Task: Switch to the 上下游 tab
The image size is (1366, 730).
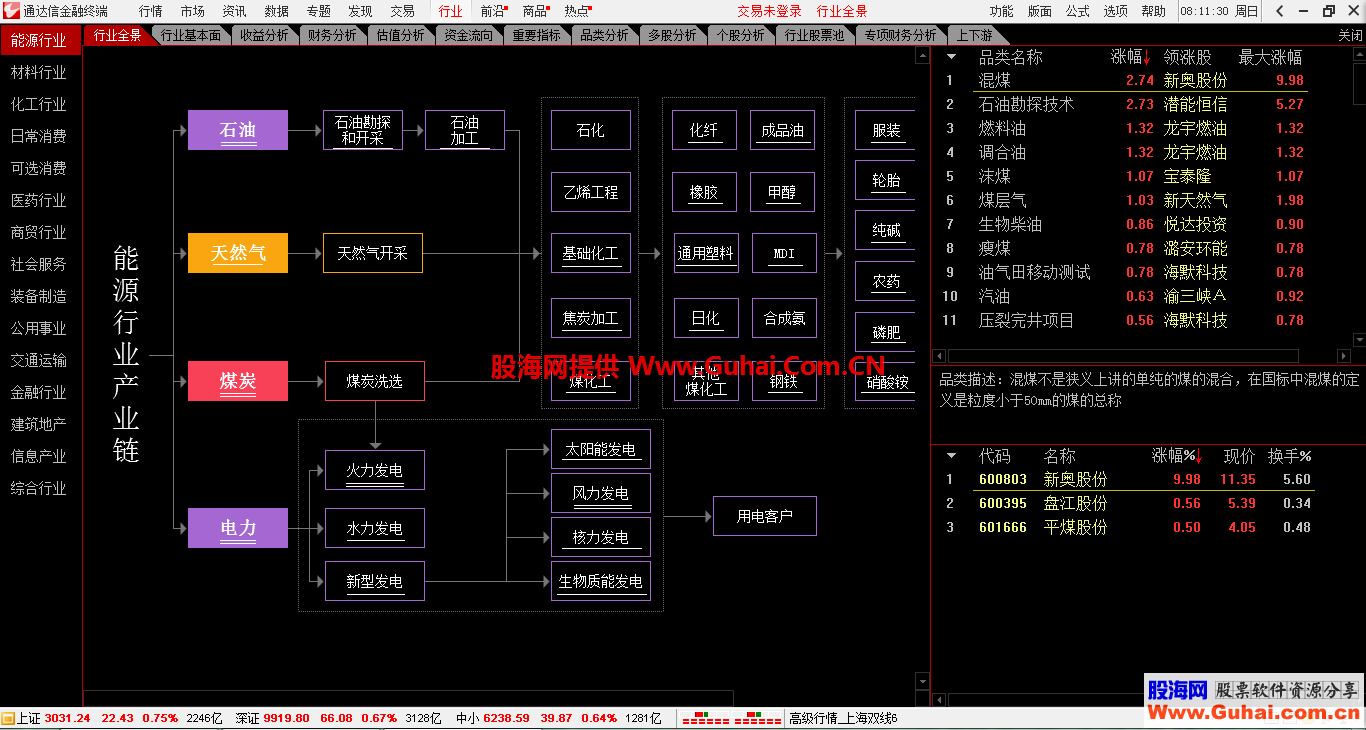Action: coord(975,35)
